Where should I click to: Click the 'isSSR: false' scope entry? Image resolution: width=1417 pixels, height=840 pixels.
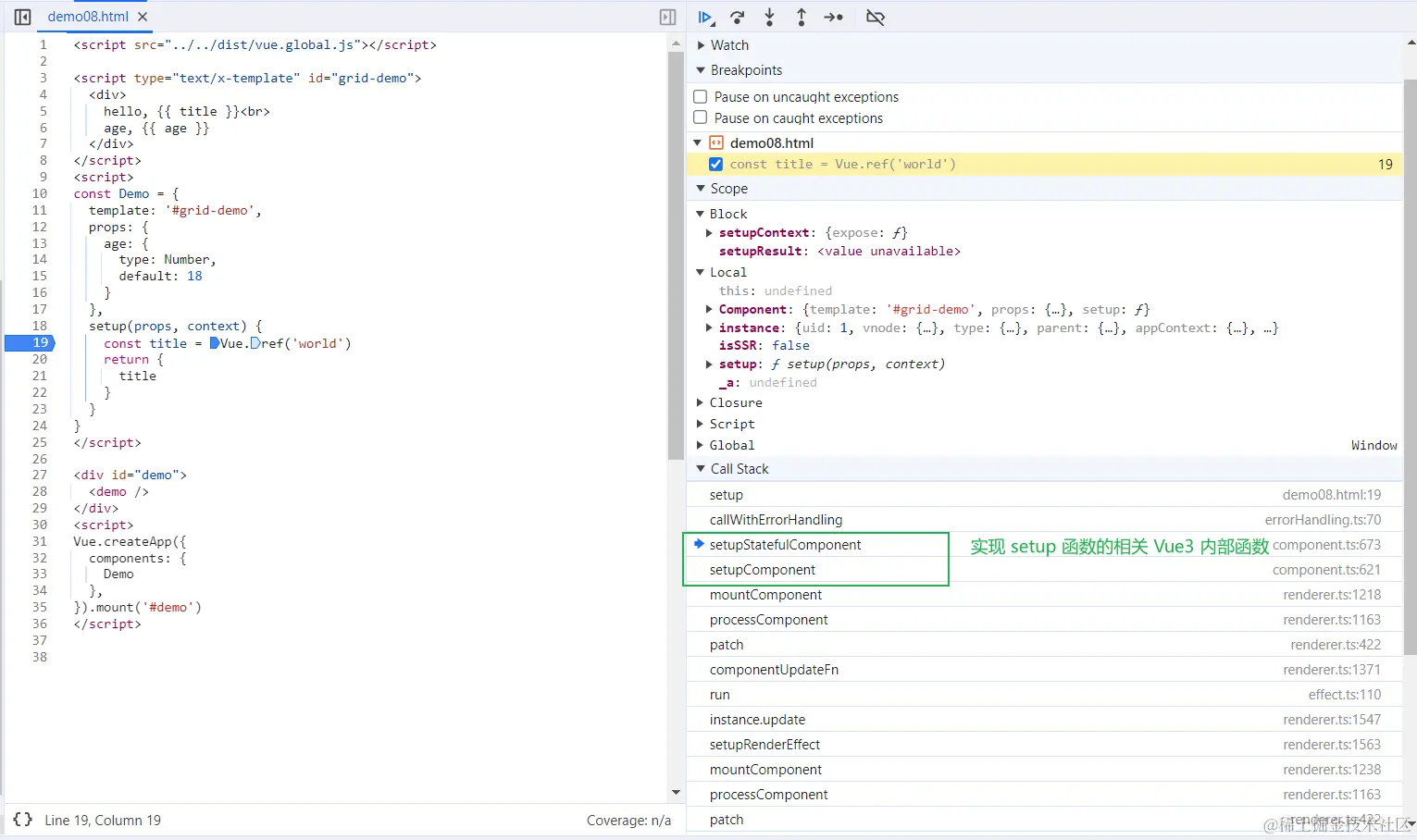pyautogui.click(x=764, y=345)
